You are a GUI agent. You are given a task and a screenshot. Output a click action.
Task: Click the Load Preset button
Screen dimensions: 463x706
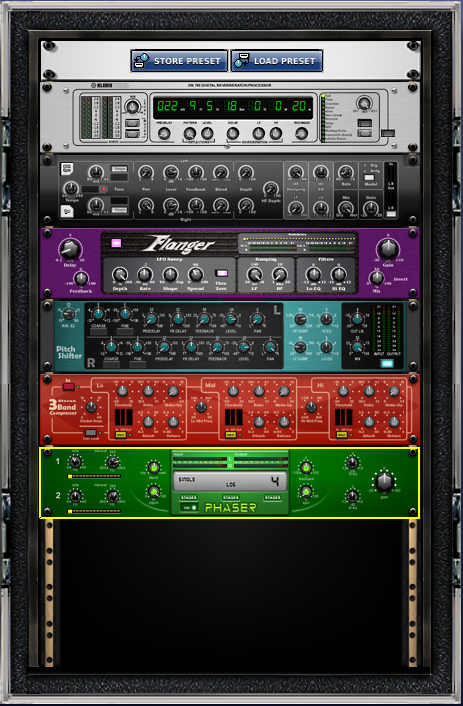[277, 61]
